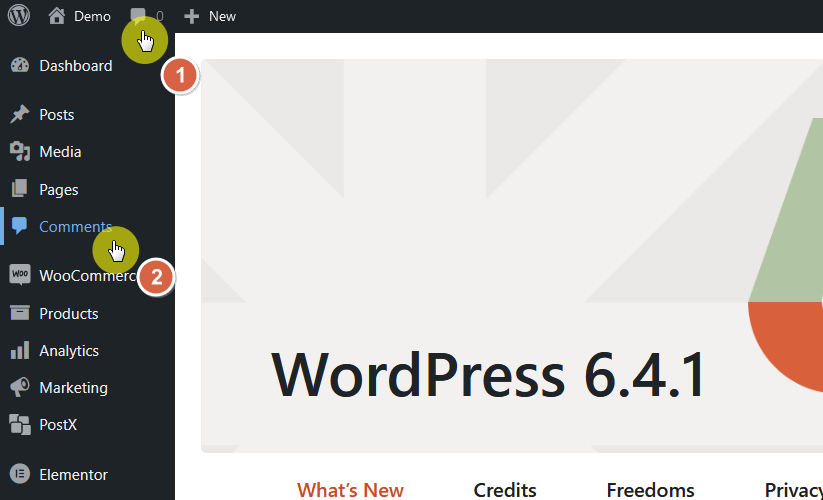Switch to the Credits tab
Image resolution: width=823 pixels, height=500 pixels.
pyautogui.click(x=504, y=490)
